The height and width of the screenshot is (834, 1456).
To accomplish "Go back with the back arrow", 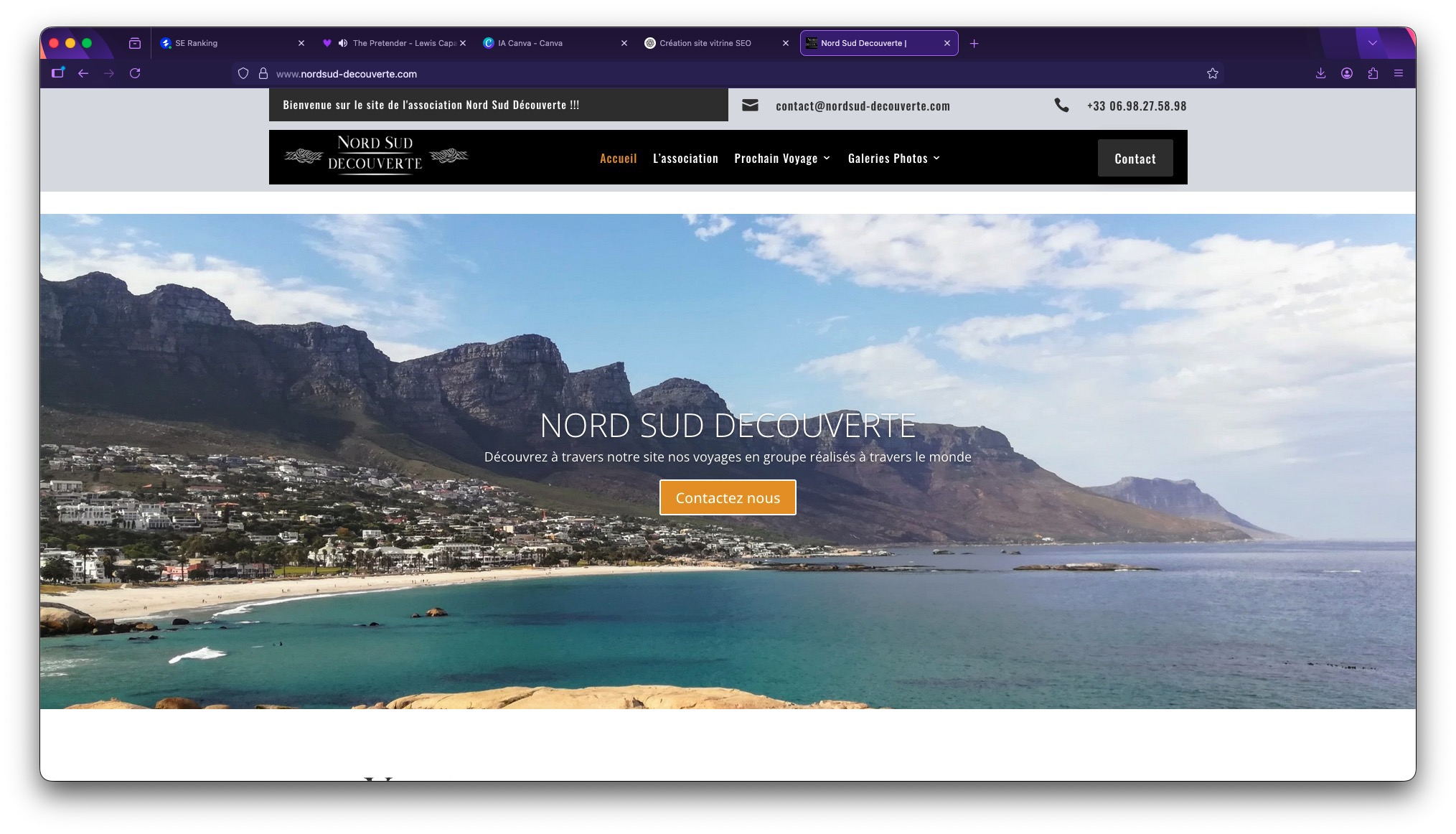I will point(83,73).
